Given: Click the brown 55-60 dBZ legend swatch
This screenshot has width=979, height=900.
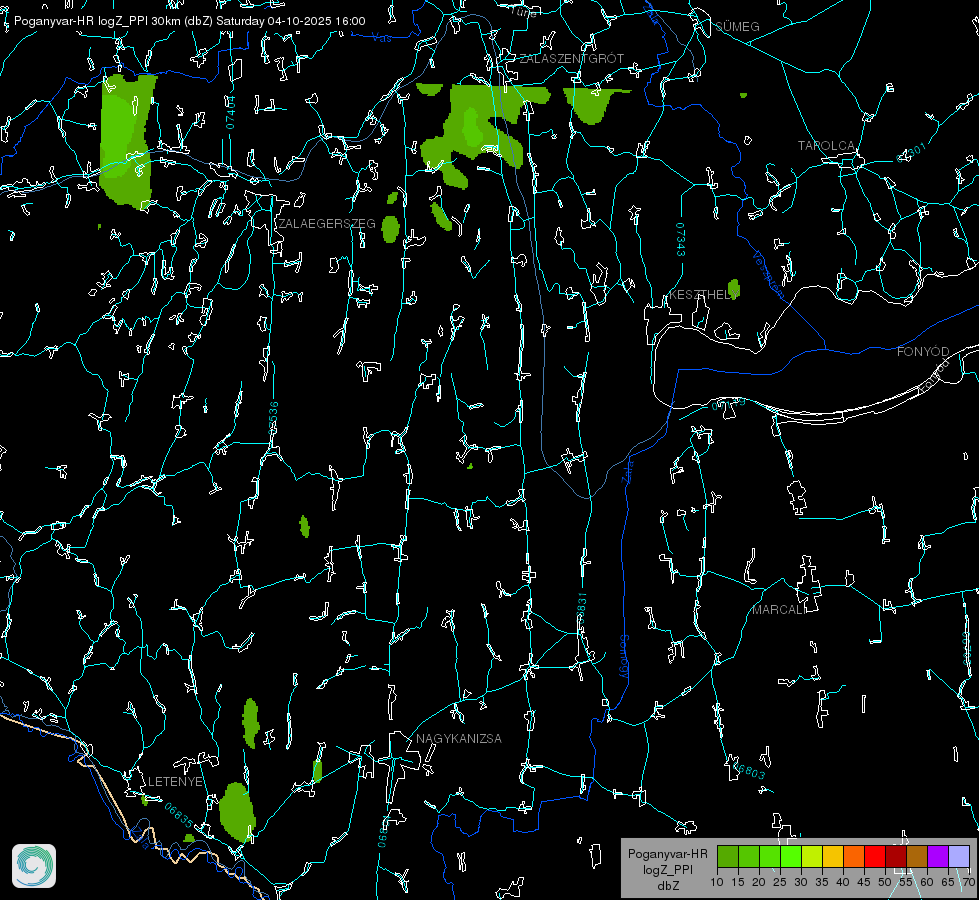Looking at the screenshot, I should click(x=917, y=856).
